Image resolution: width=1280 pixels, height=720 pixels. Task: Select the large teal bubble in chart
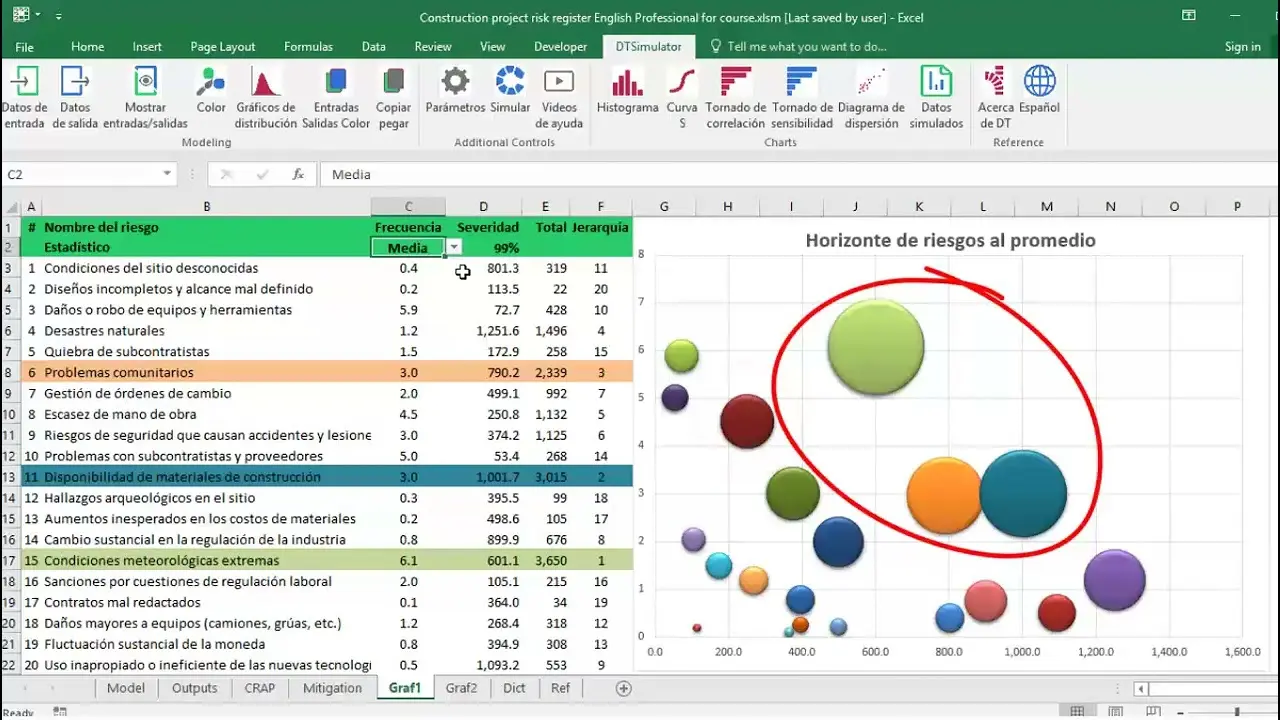point(1023,493)
